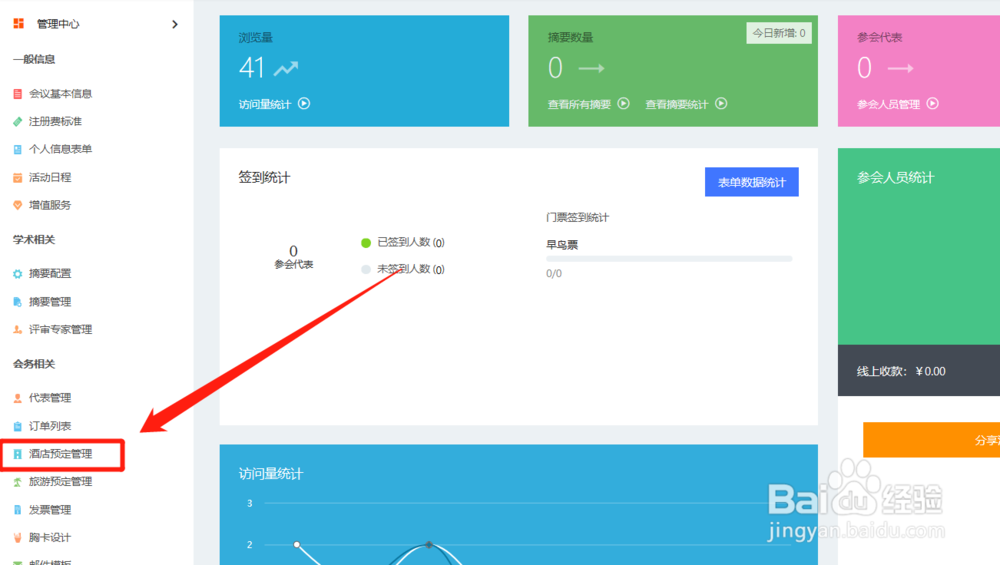This screenshot has height=565, width=1000.
Task: Click play icon beside 参会人员管理
Action: click(933, 103)
